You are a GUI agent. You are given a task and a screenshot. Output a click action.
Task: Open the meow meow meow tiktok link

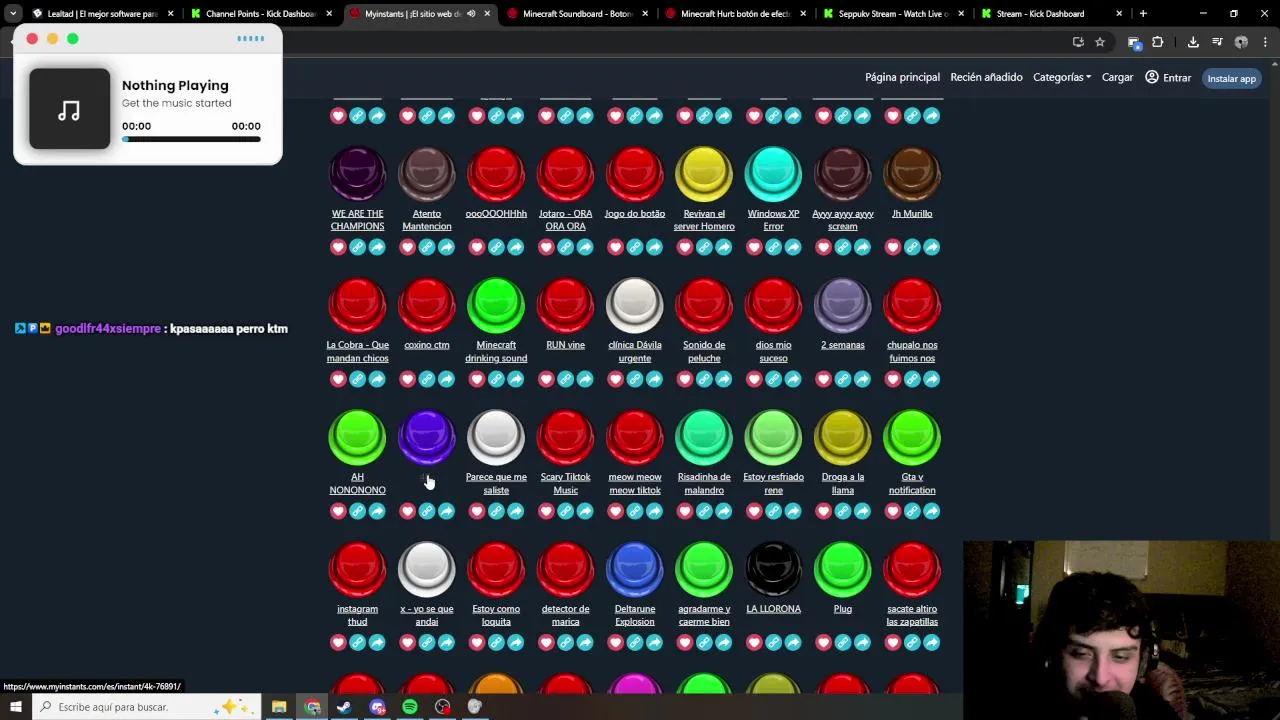635,483
